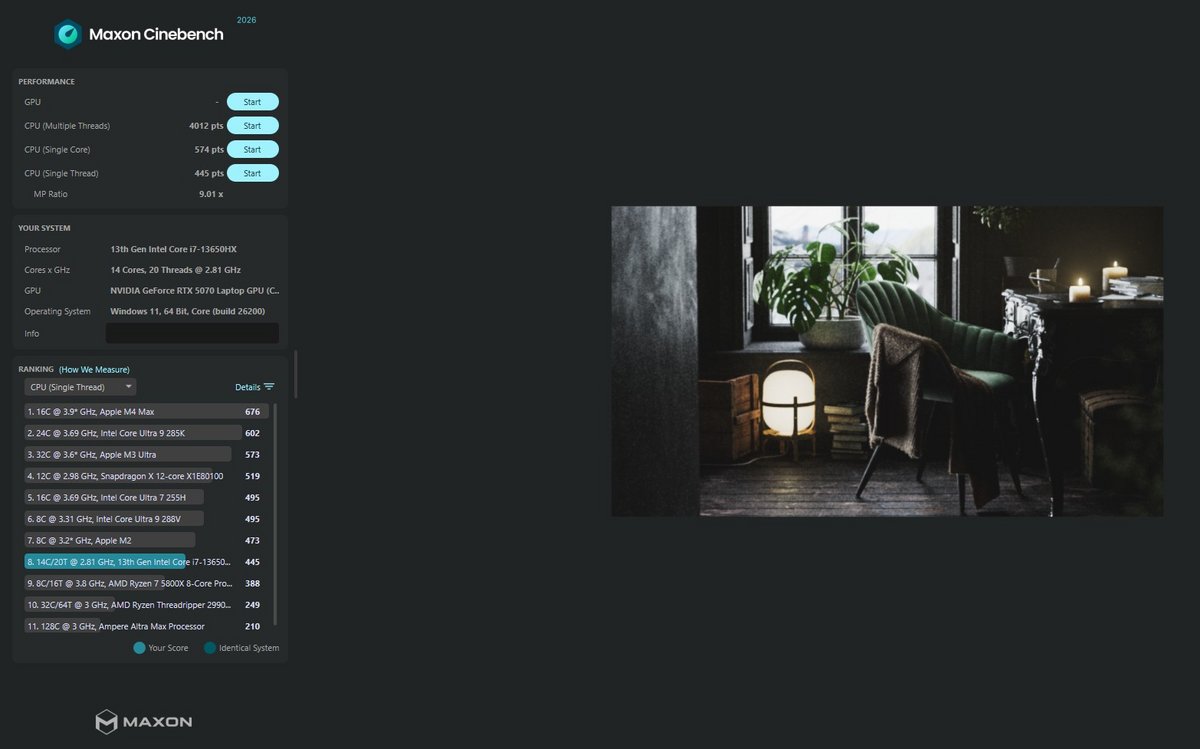This screenshot has width=1200, height=749.
Task: Click the Your Score legend dot
Action: [139, 648]
